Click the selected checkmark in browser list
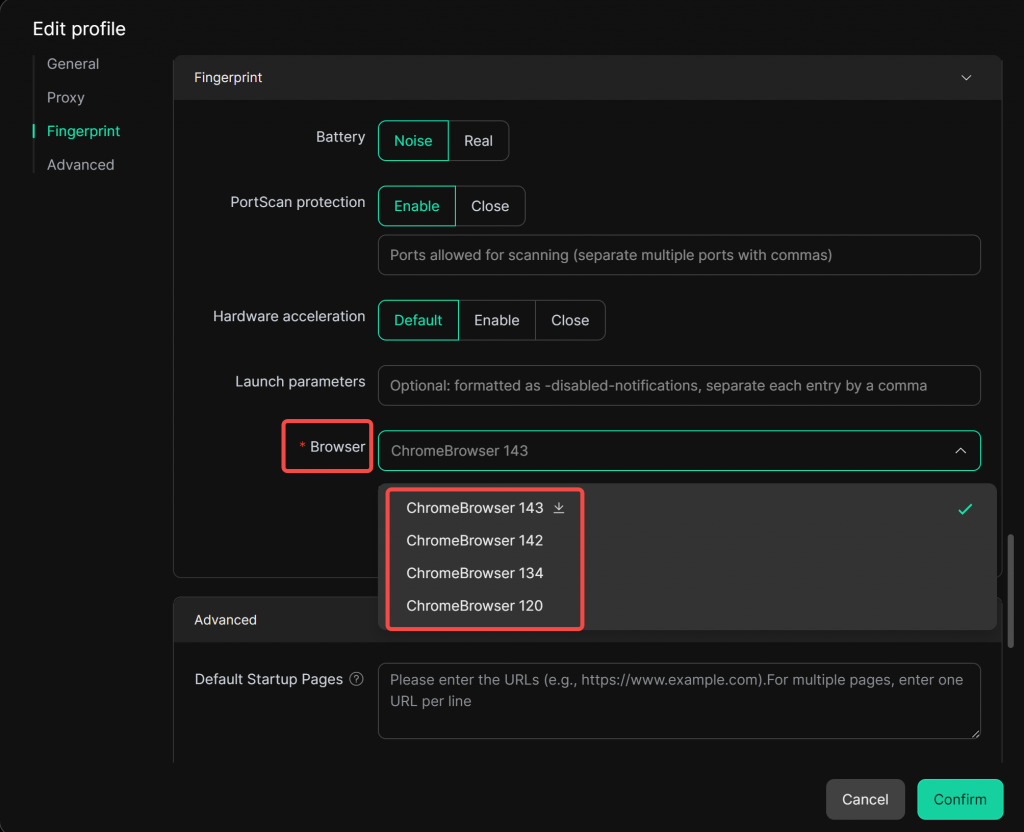1024x832 pixels. (964, 509)
